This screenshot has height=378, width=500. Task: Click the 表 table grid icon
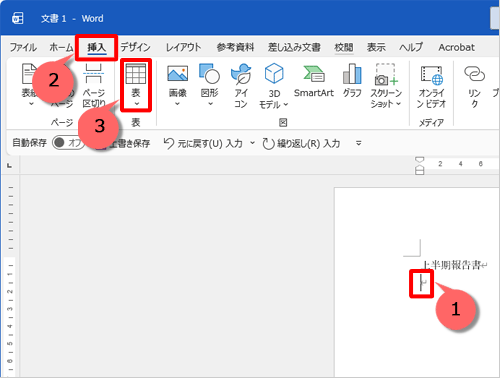(136, 74)
